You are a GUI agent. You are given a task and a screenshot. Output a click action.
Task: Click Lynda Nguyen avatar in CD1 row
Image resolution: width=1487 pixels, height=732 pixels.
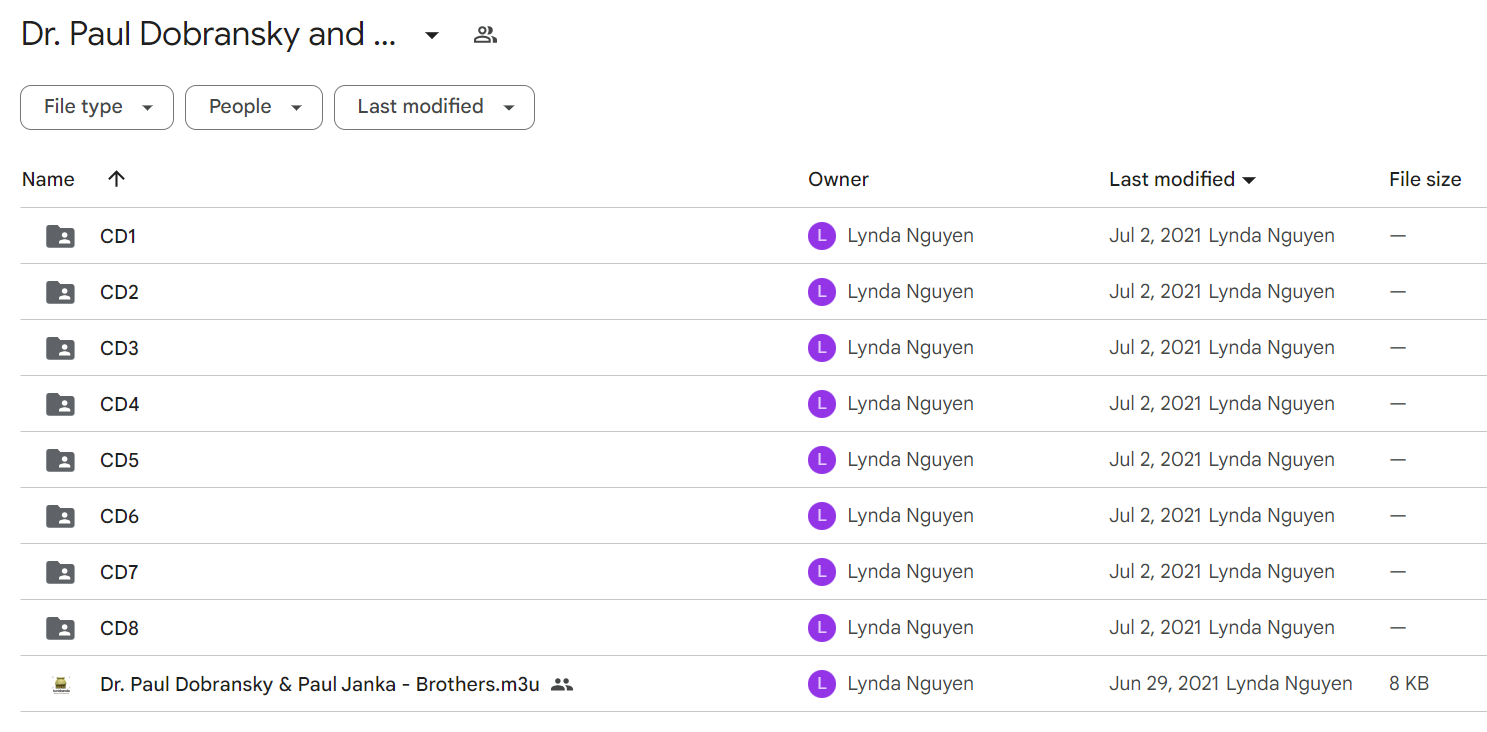point(822,236)
